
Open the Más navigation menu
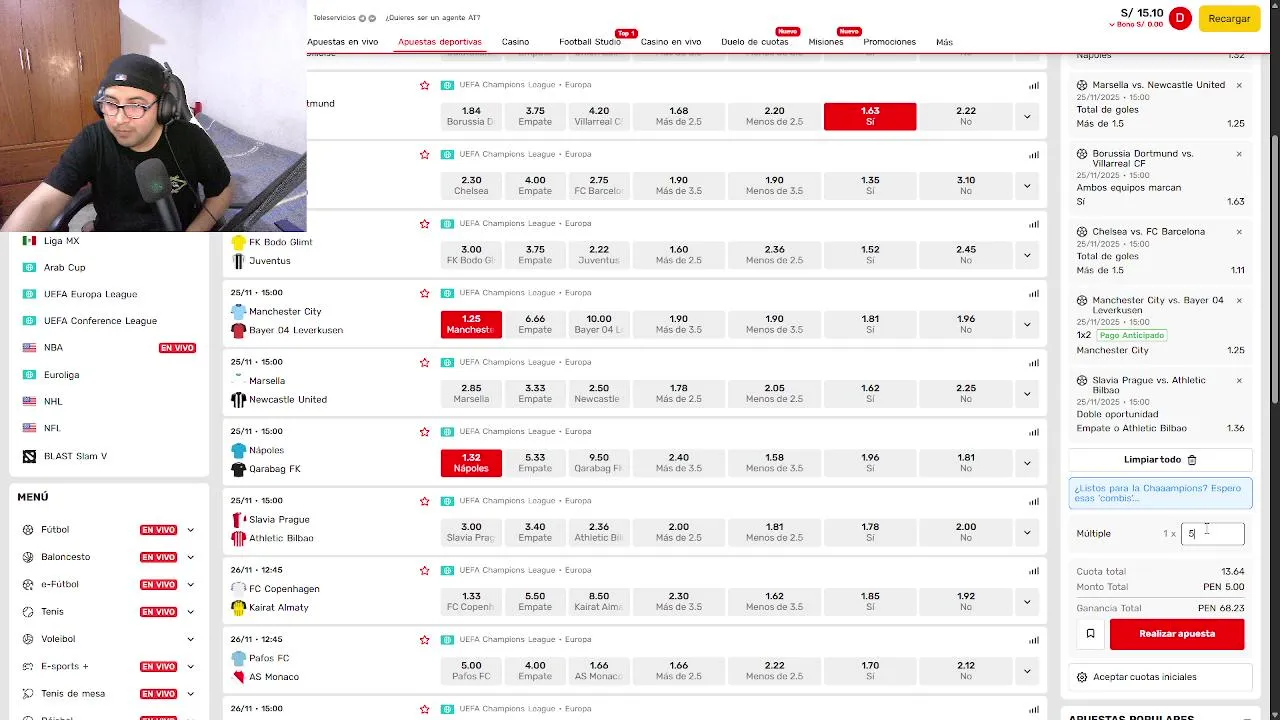click(x=944, y=42)
